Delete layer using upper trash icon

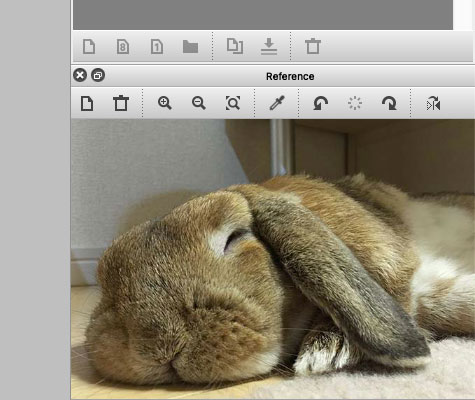pyautogui.click(x=313, y=46)
